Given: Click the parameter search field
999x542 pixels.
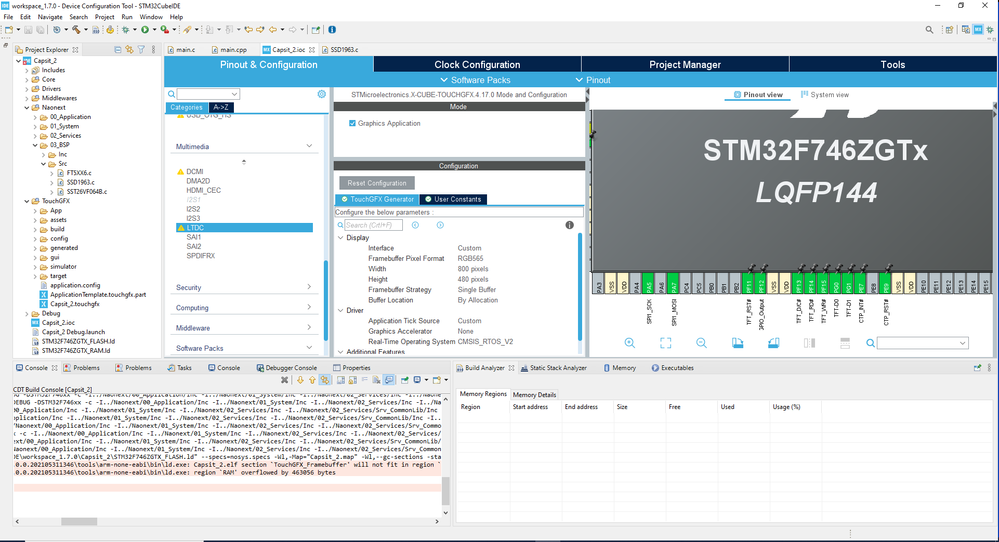Looking at the screenshot, I should pyautogui.click(x=373, y=225).
